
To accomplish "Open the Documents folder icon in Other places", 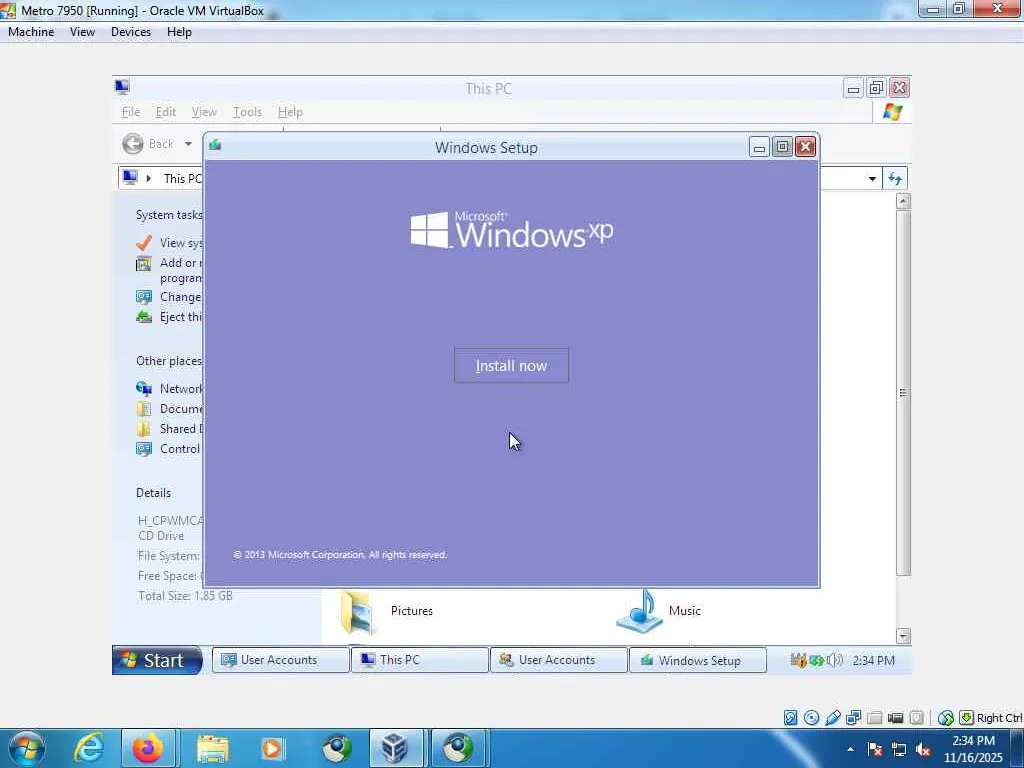I will pyautogui.click(x=144, y=409).
